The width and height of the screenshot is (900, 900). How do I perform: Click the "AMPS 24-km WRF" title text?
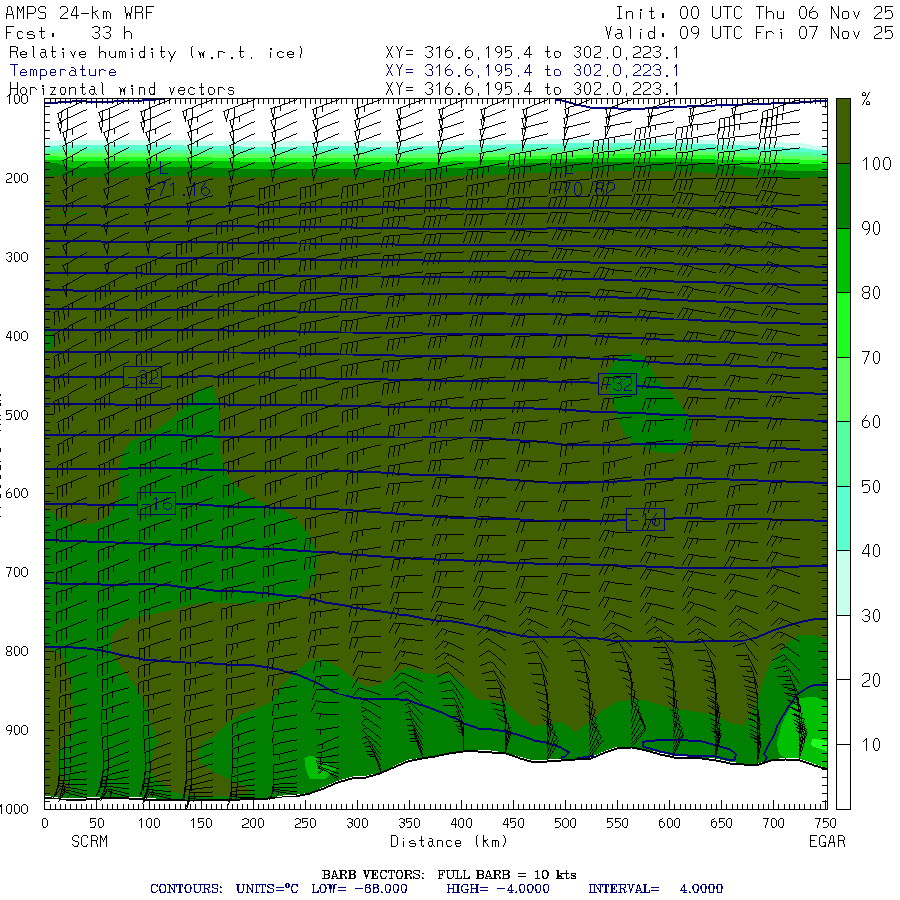tap(79, 13)
